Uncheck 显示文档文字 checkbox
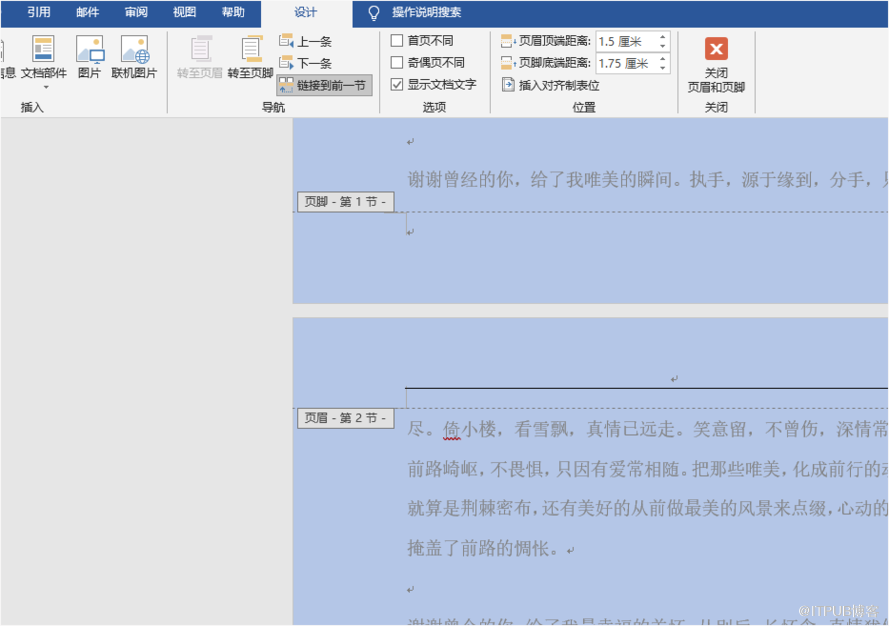 tap(397, 85)
